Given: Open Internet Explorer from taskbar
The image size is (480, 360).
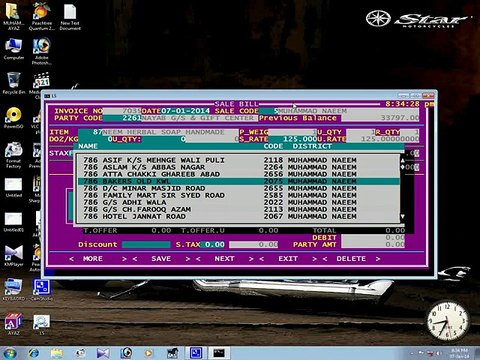Looking at the screenshot, I should (x=34, y=353).
